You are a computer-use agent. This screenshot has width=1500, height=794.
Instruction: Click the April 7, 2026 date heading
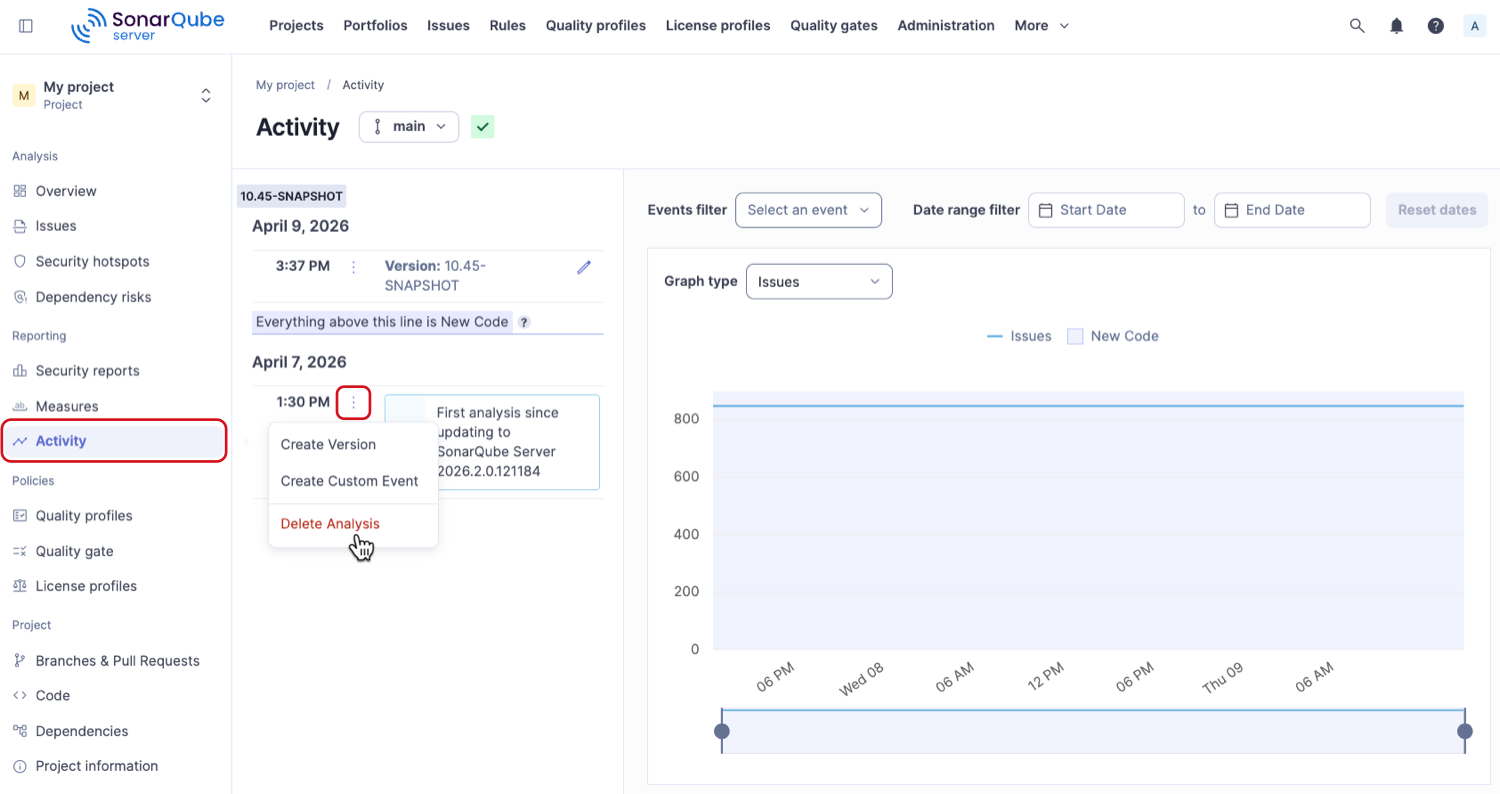pyautogui.click(x=300, y=362)
